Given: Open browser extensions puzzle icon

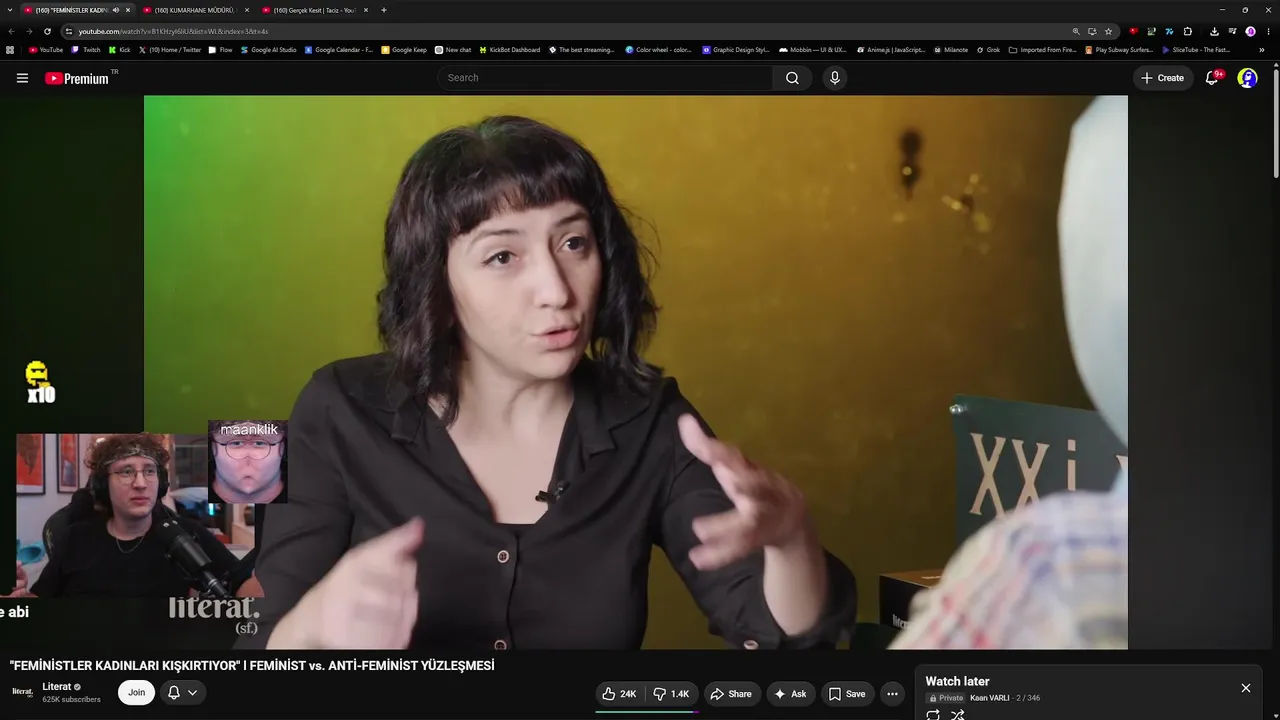Looking at the screenshot, I should [x=1187, y=31].
